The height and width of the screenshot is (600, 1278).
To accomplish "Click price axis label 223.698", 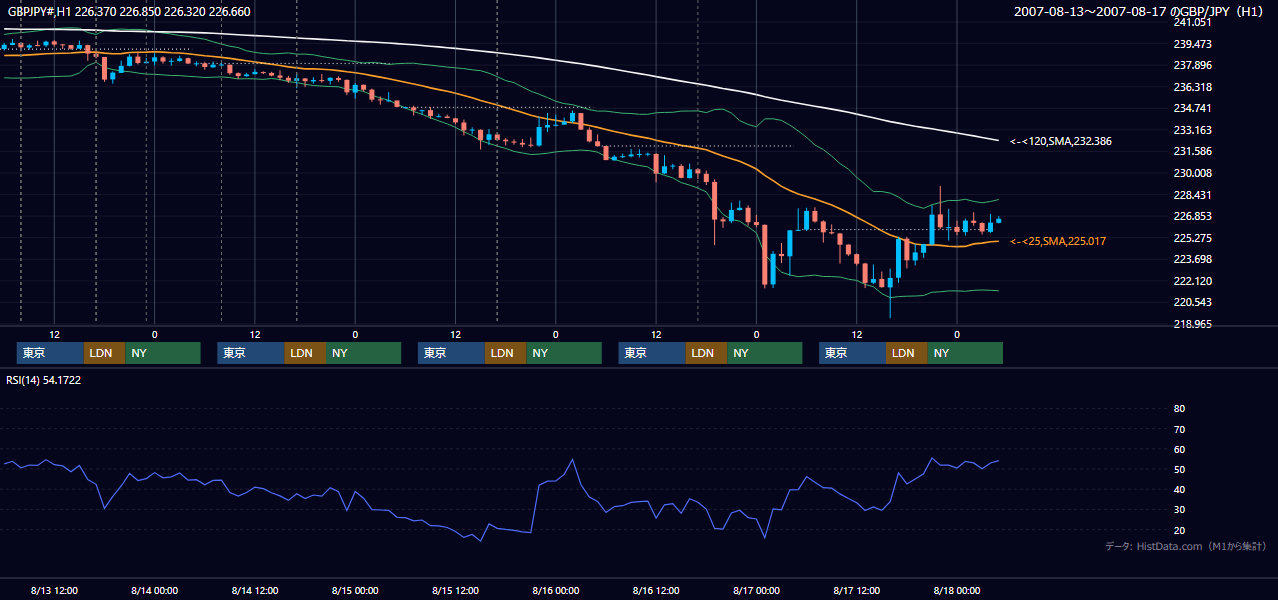I will (x=1192, y=259).
